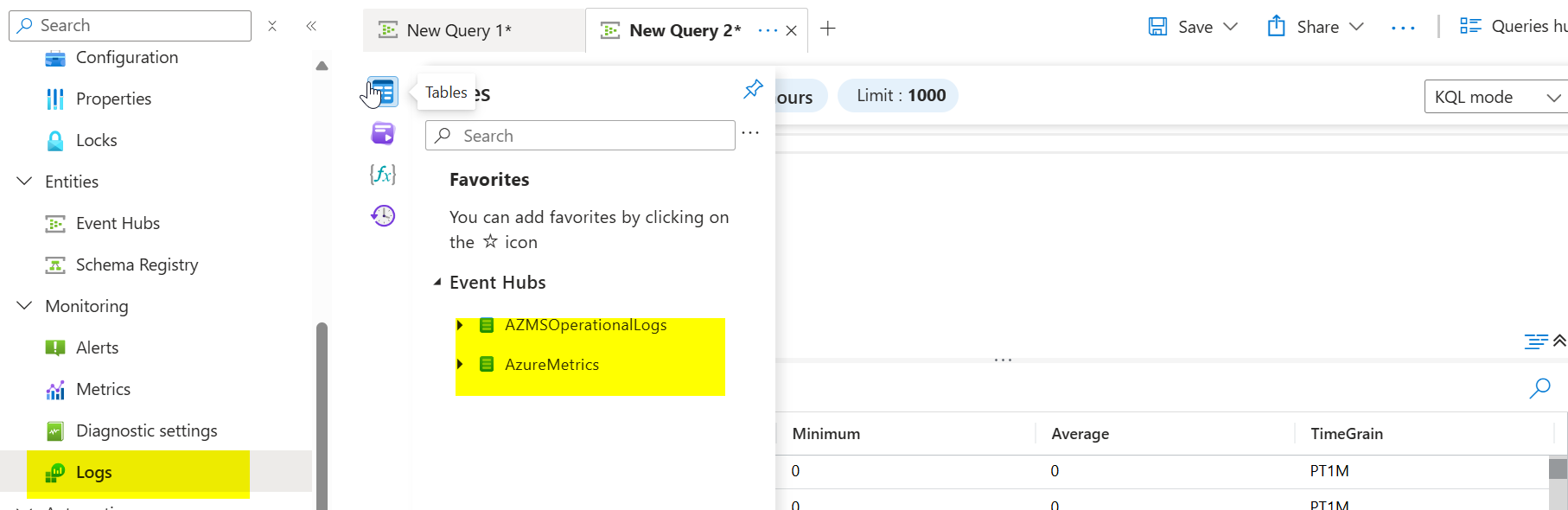Screen dimensions: 1568x510
Task: Sort by Minimum column header
Action: point(825,434)
